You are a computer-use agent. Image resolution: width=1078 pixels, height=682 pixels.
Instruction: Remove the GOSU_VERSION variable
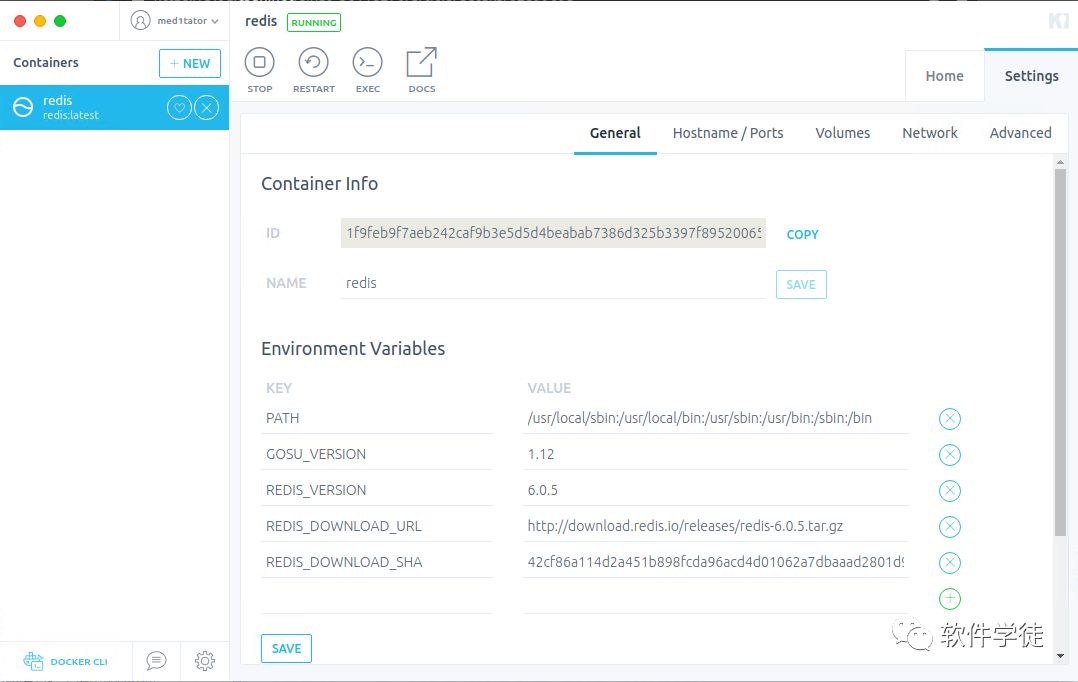click(949, 454)
